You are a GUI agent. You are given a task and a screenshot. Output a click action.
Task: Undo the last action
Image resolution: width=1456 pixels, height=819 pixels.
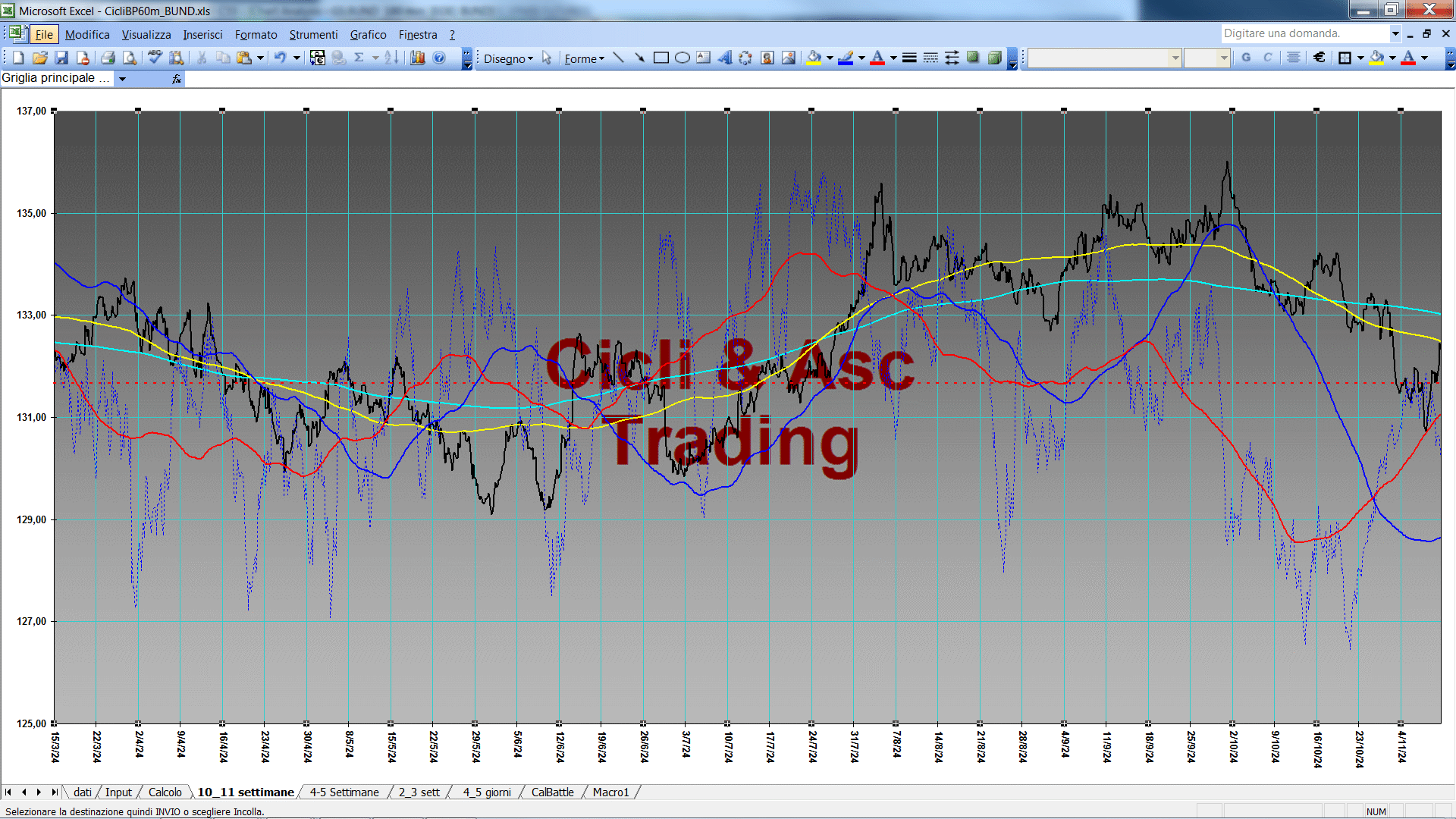click(280, 58)
